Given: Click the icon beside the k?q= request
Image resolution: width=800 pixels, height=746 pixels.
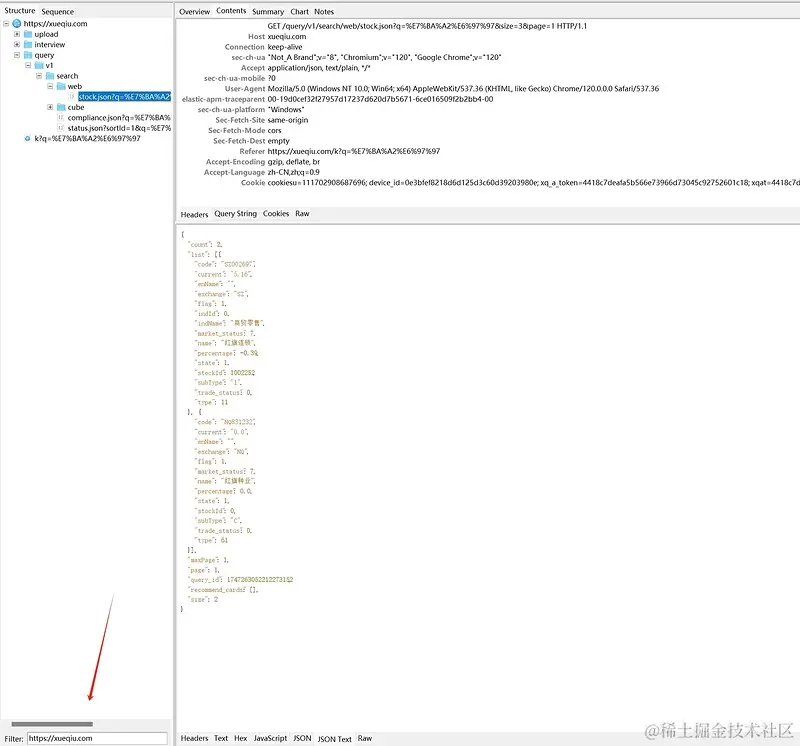Looking at the screenshot, I should (28, 138).
